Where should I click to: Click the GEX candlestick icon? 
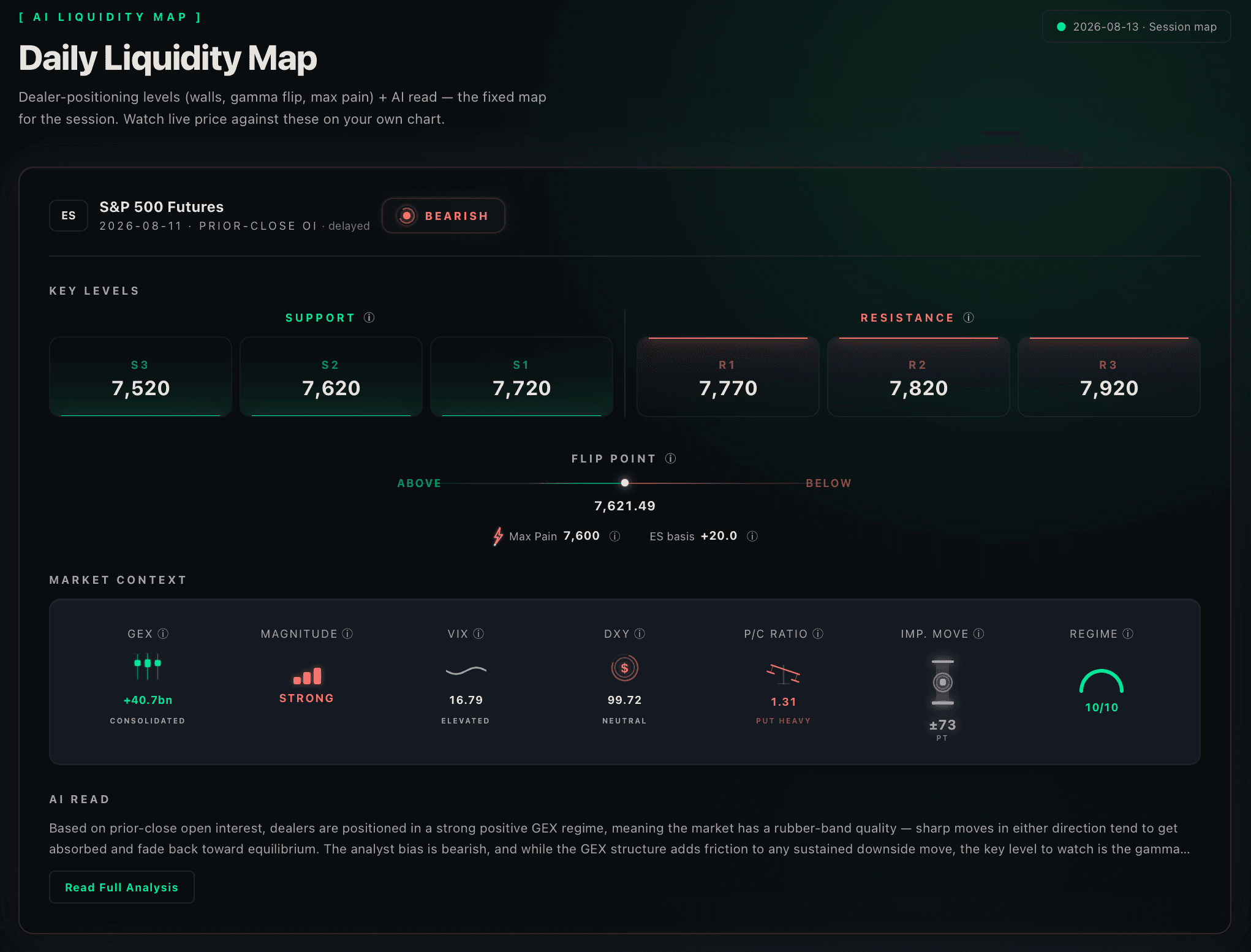148,666
